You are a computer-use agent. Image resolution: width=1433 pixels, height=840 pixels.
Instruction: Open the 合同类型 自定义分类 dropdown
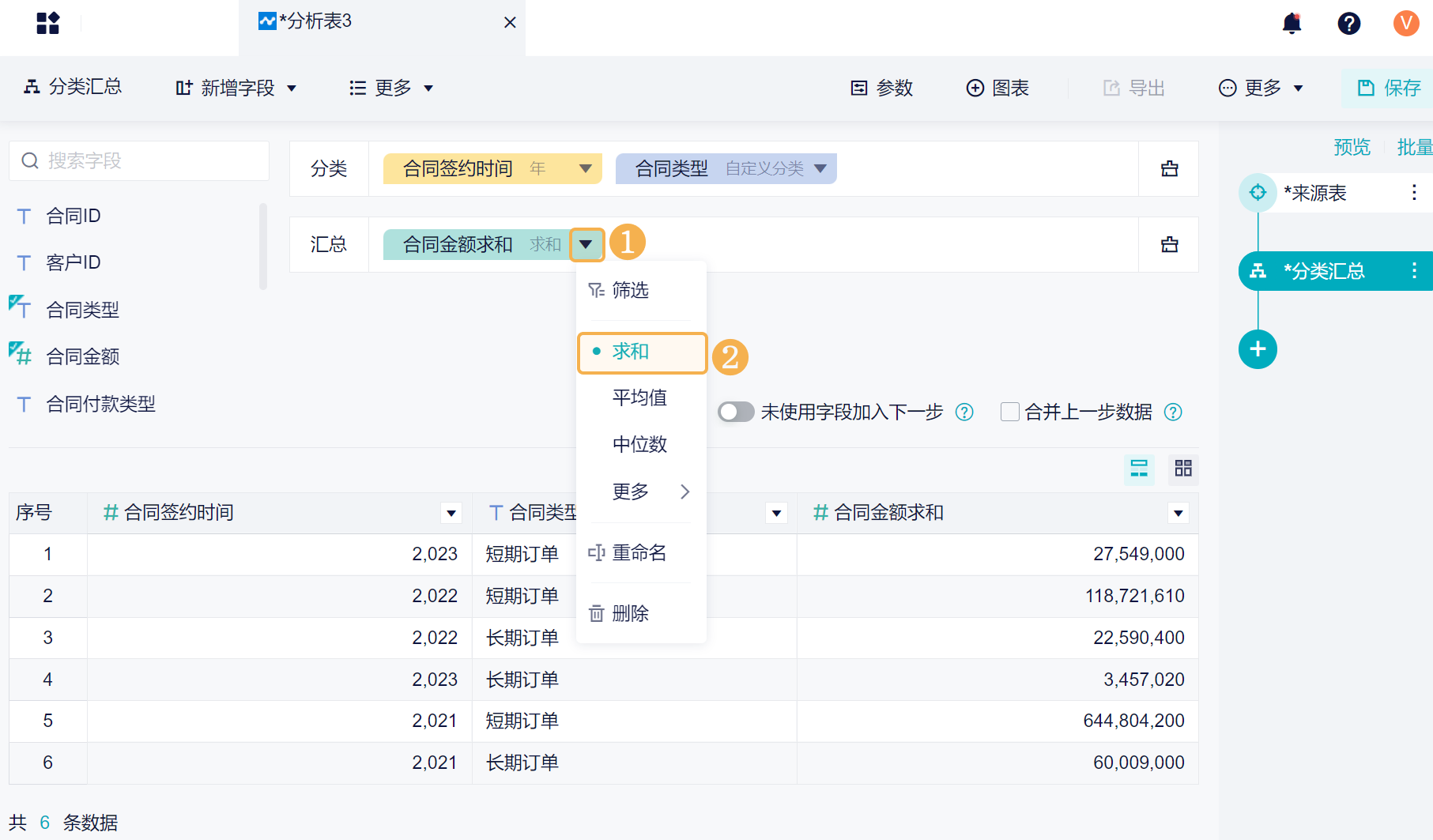pos(820,168)
